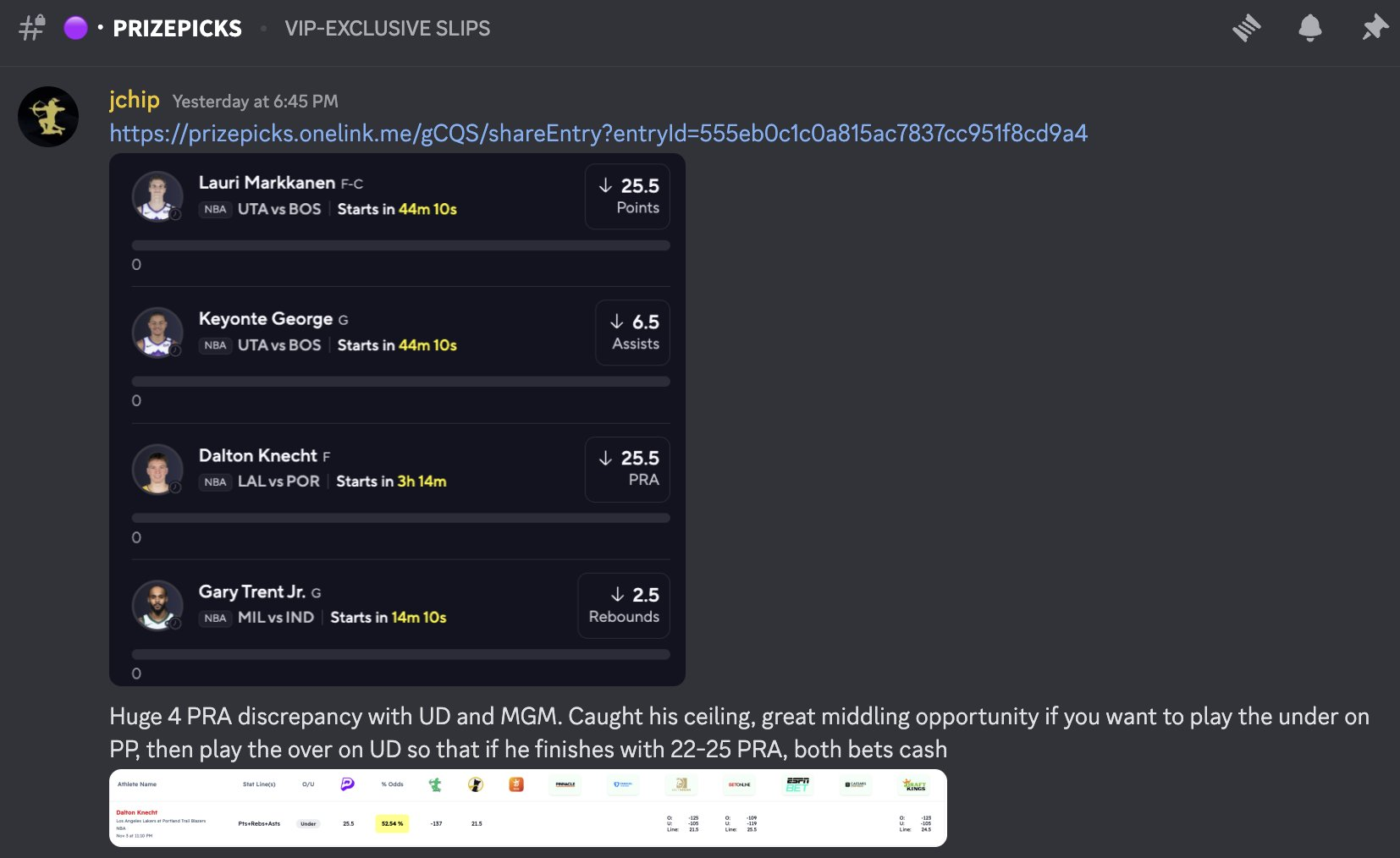Select the 2.5 Rebounds under box
This screenshot has width=1400, height=858.
[624, 605]
